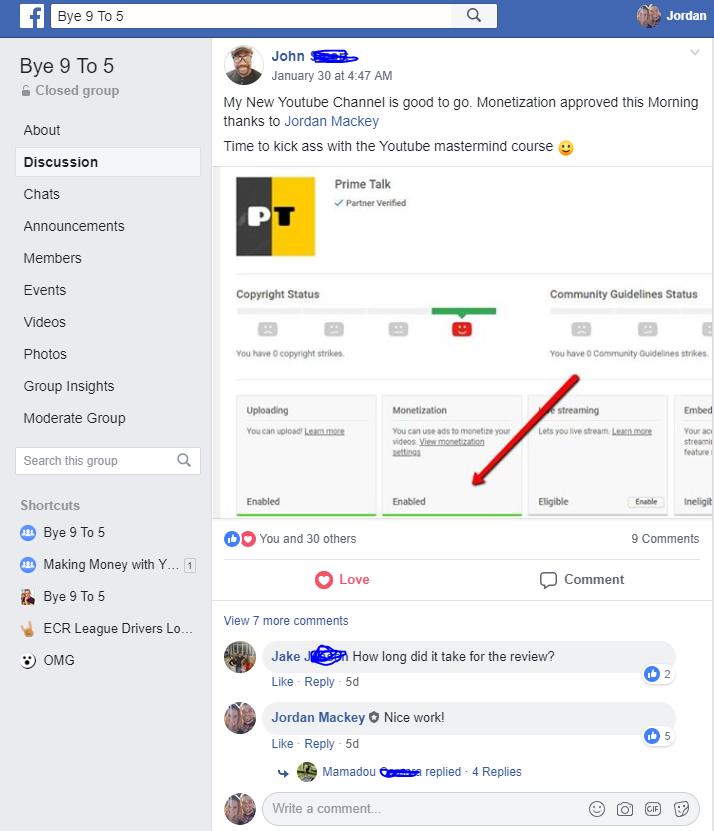
Task: Click the Facebook logo icon
Action: (32, 16)
